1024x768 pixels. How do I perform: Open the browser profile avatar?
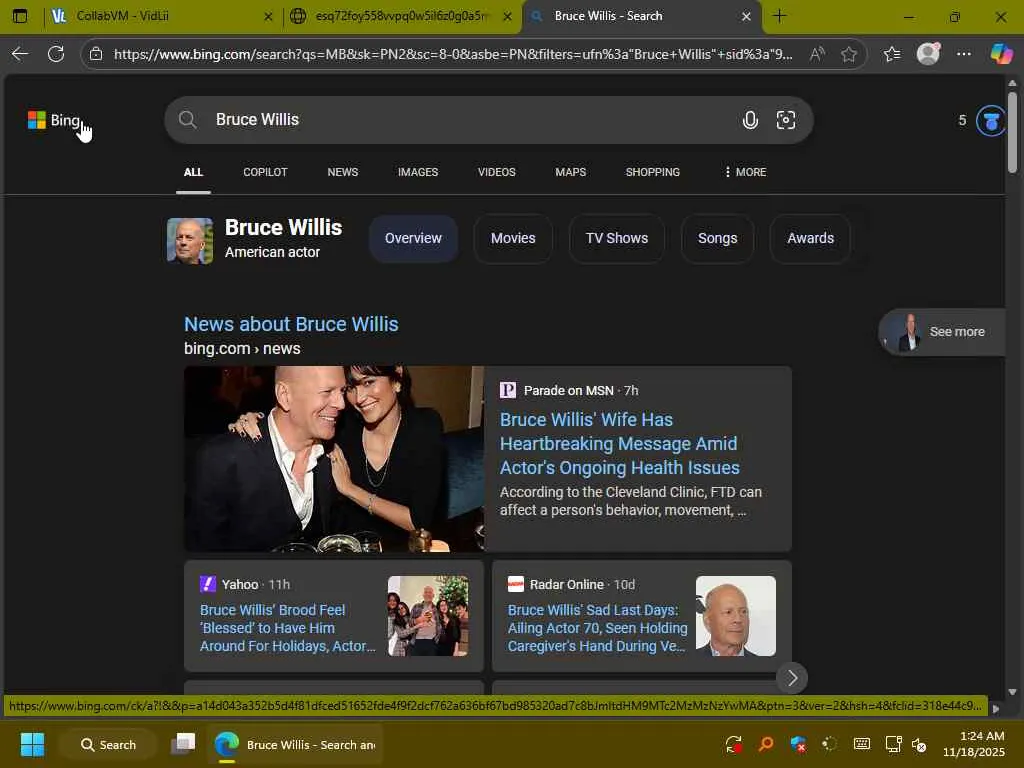(928, 54)
